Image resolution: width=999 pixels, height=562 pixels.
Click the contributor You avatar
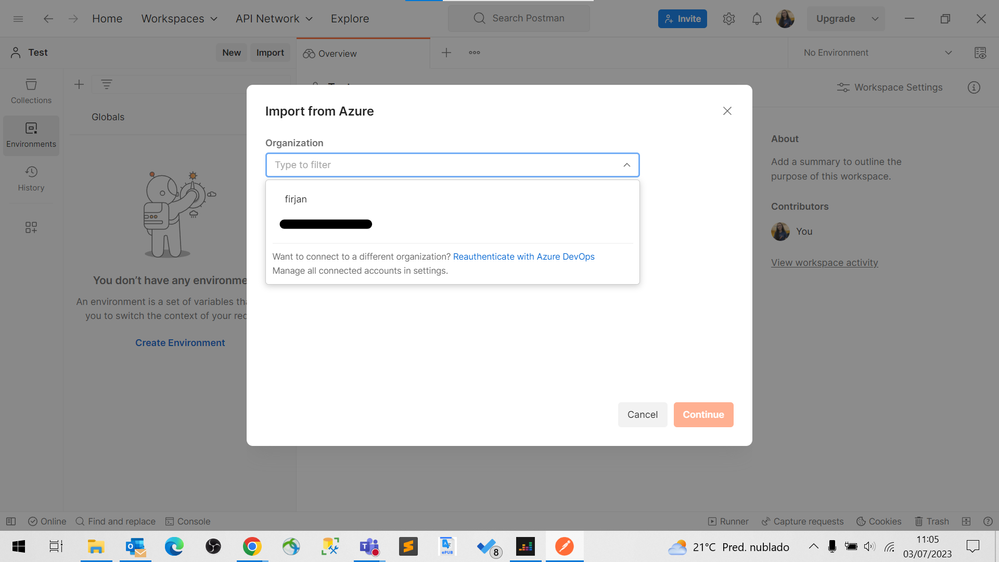click(x=780, y=231)
